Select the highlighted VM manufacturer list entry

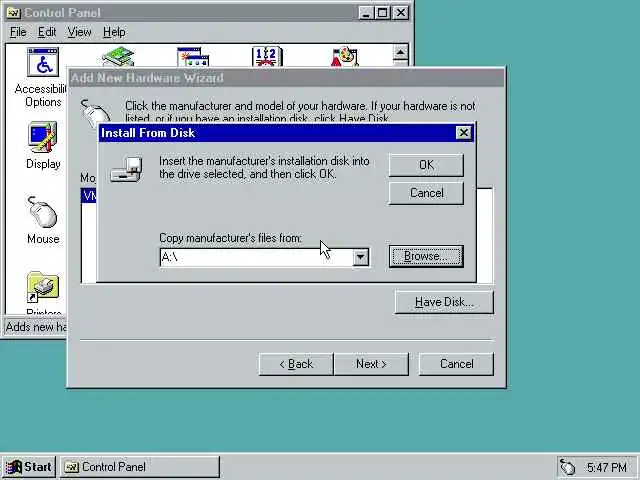tap(89, 196)
